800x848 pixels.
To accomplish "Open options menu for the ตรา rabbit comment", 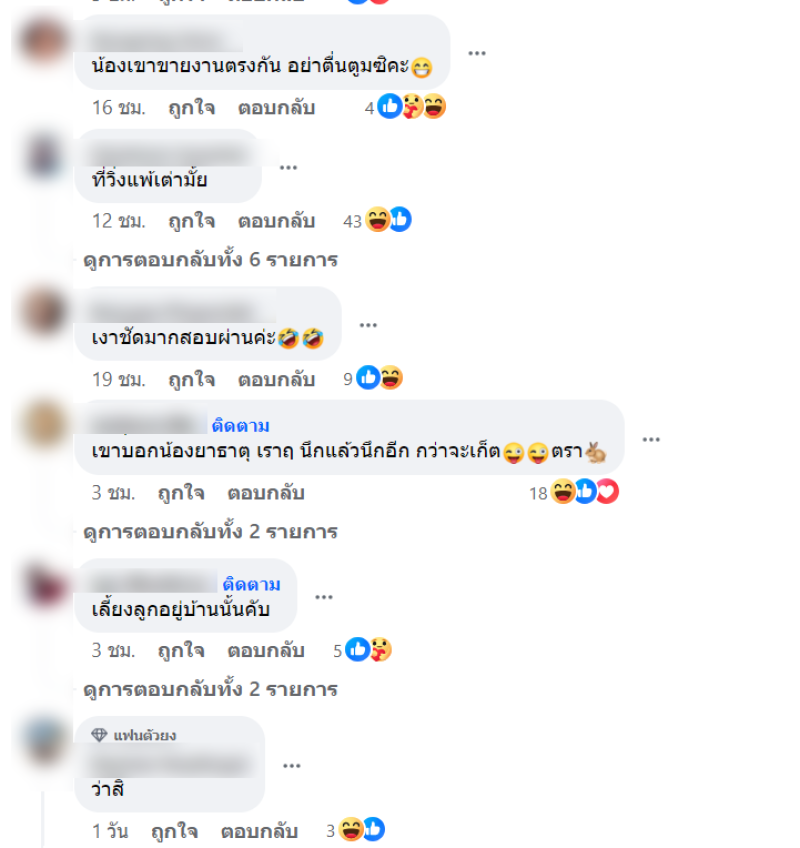I will [x=651, y=440].
